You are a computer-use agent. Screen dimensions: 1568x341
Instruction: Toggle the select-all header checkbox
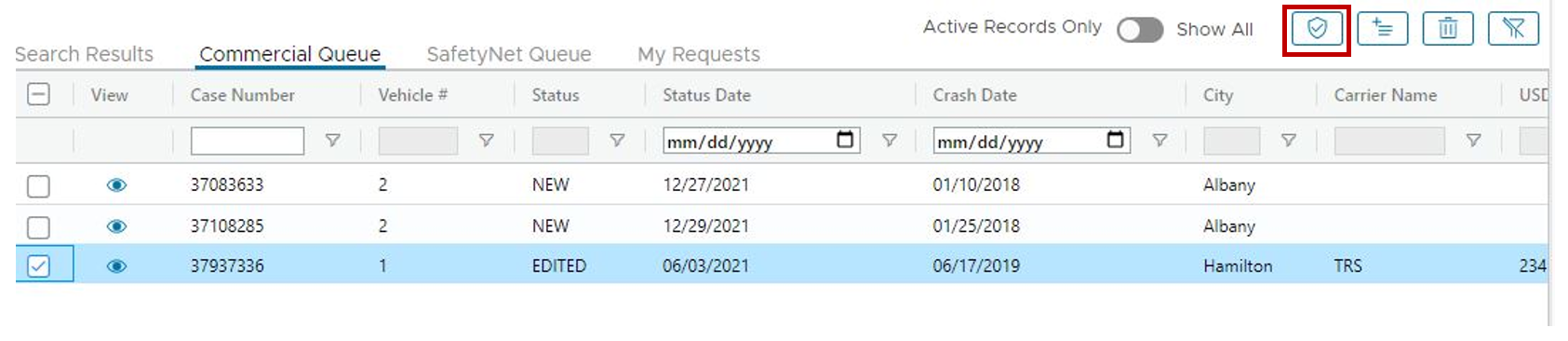(x=39, y=94)
